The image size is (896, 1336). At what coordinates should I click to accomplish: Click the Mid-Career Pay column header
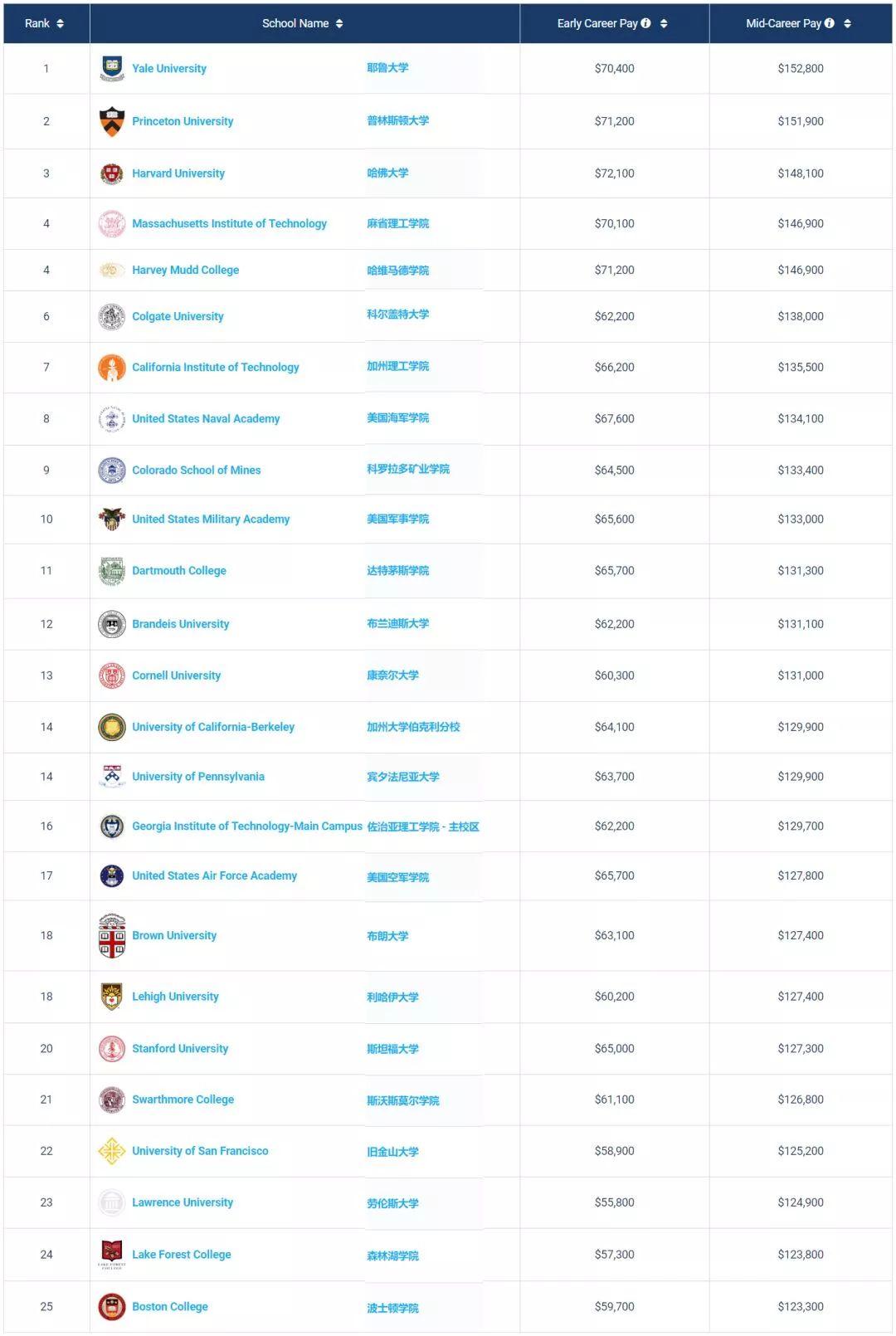click(783, 23)
